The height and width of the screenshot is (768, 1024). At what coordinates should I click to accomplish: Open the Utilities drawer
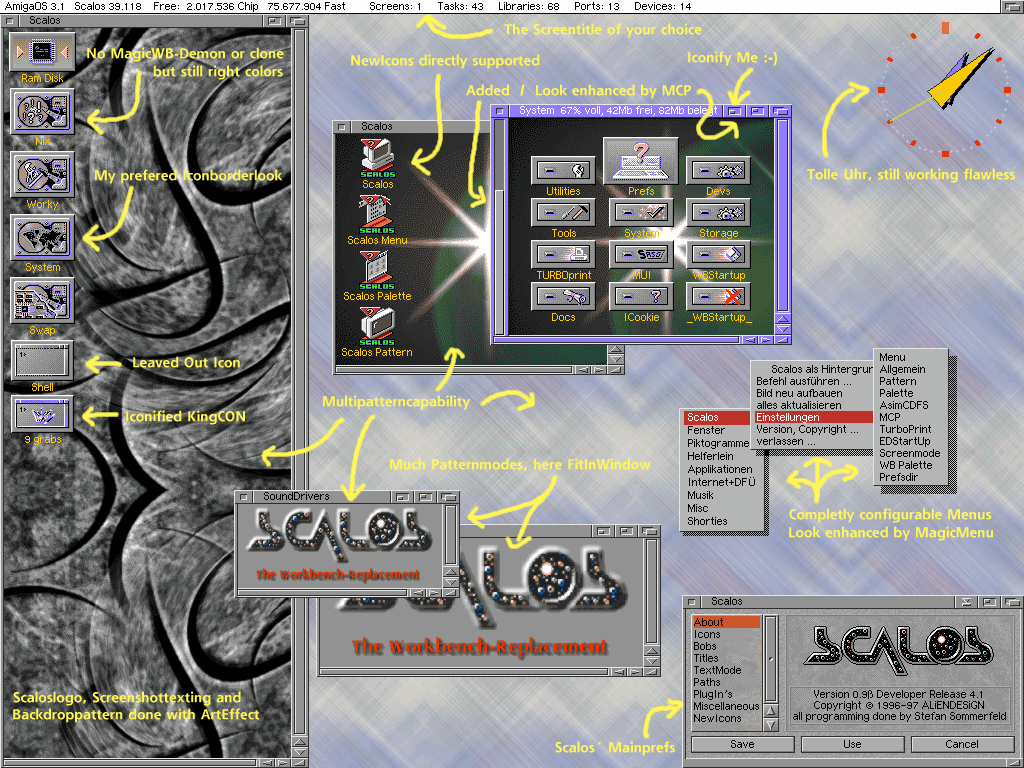(563, 171)
